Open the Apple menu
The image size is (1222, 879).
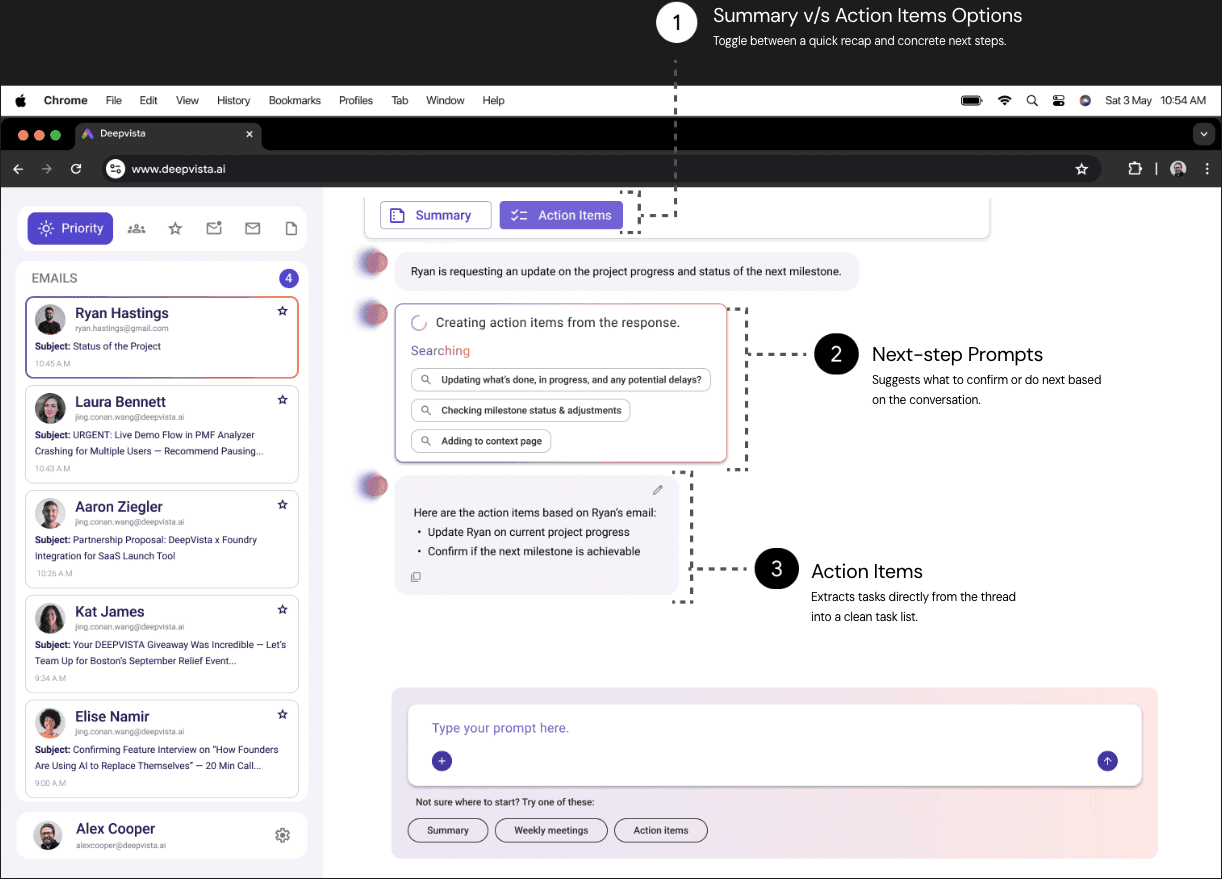click(x=21, y=100)
